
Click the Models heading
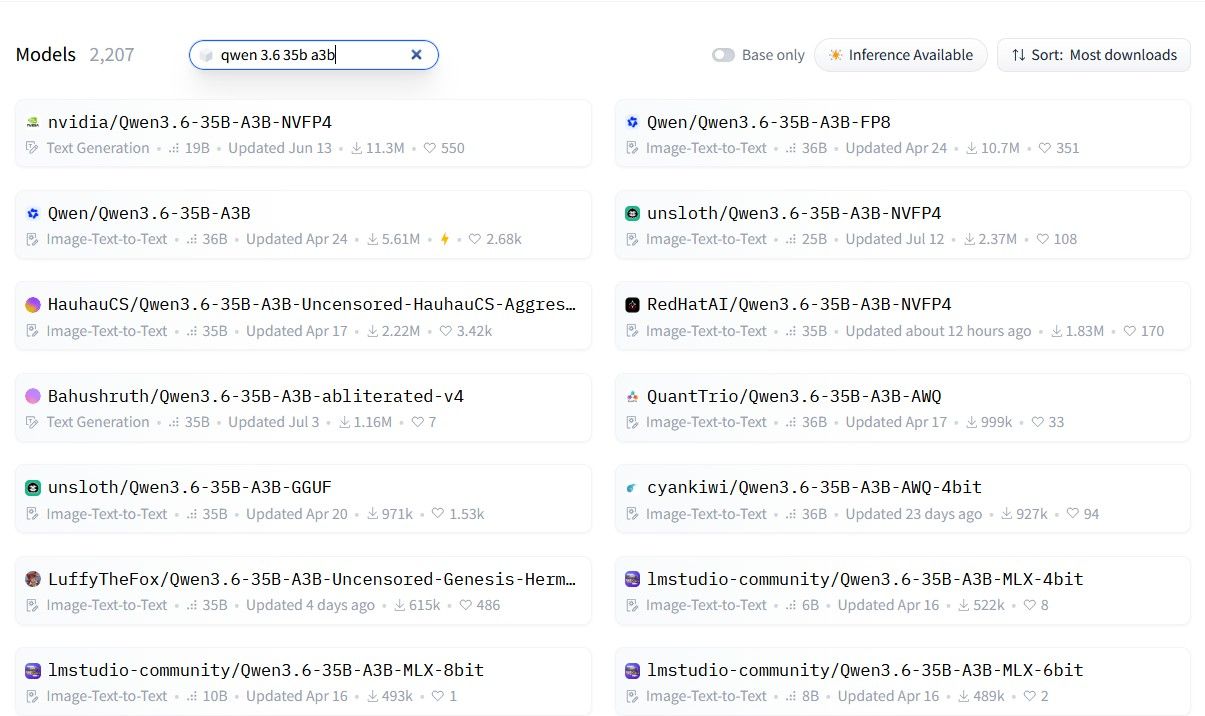click(x=46, y=55)
